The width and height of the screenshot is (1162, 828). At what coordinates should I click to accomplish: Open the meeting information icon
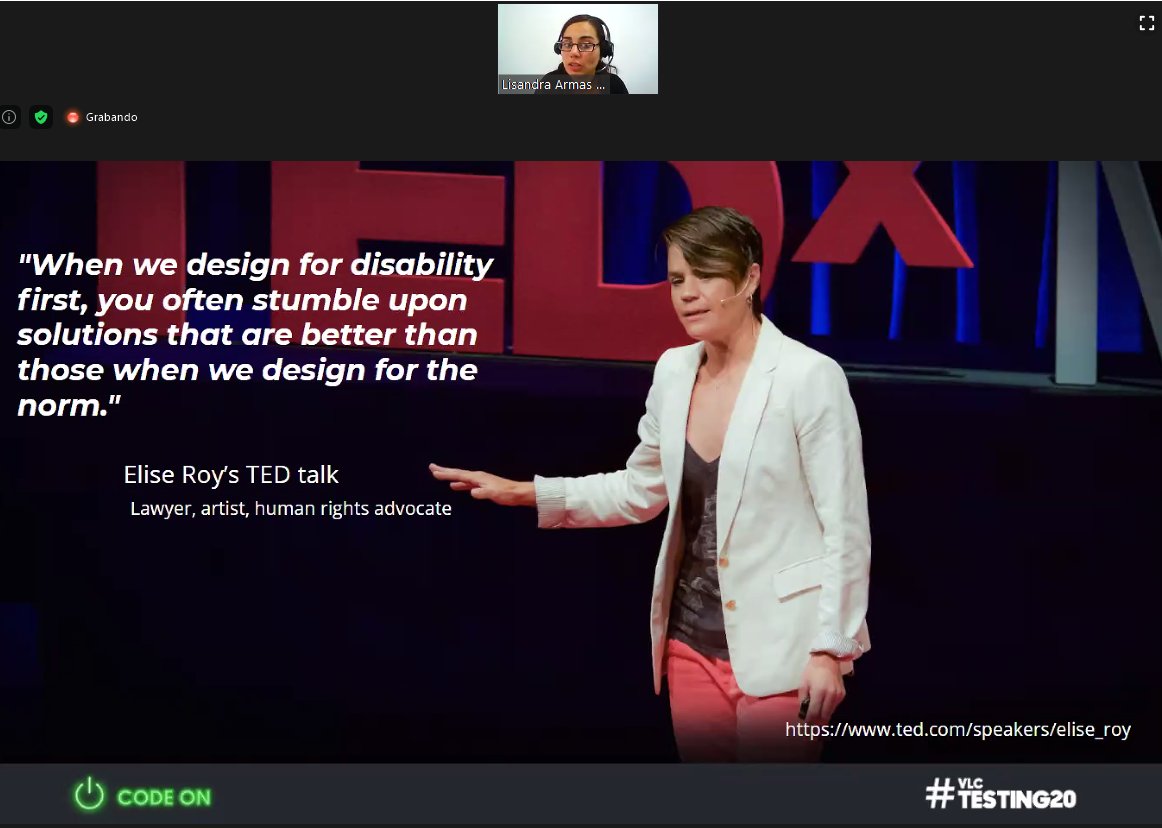(9, 117)
